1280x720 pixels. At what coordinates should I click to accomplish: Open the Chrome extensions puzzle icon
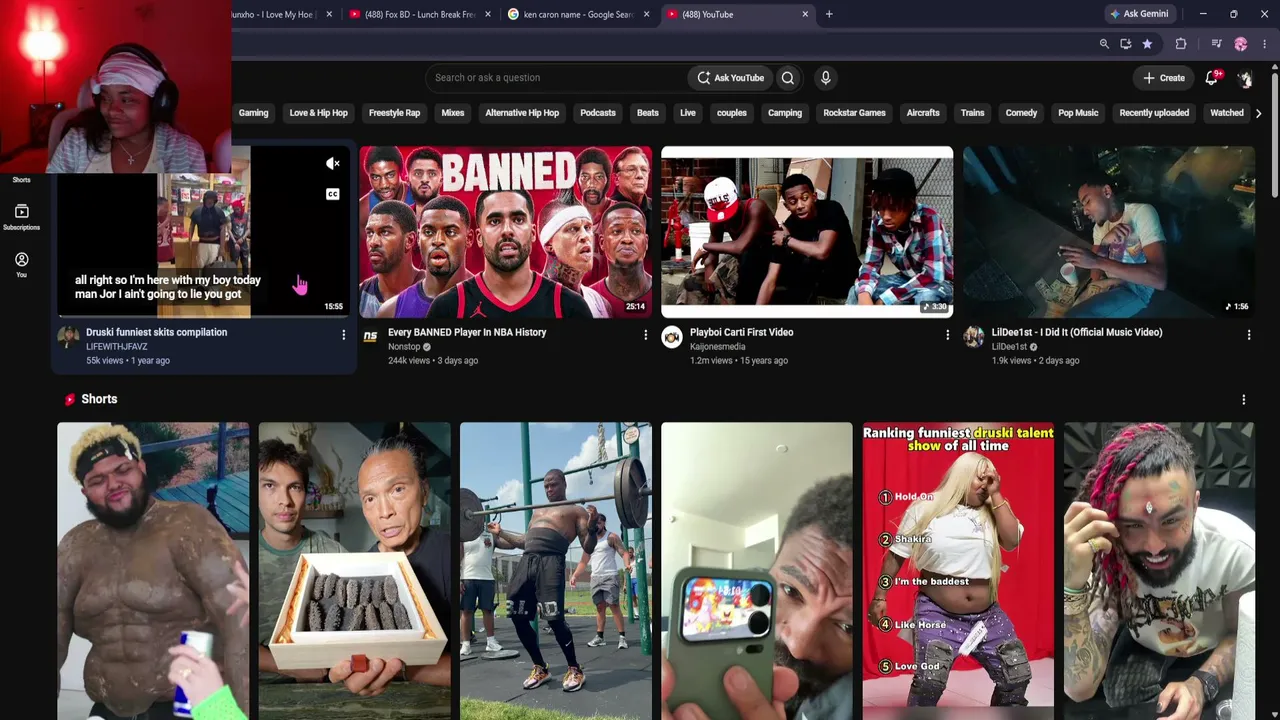(x=1181, y=44)
